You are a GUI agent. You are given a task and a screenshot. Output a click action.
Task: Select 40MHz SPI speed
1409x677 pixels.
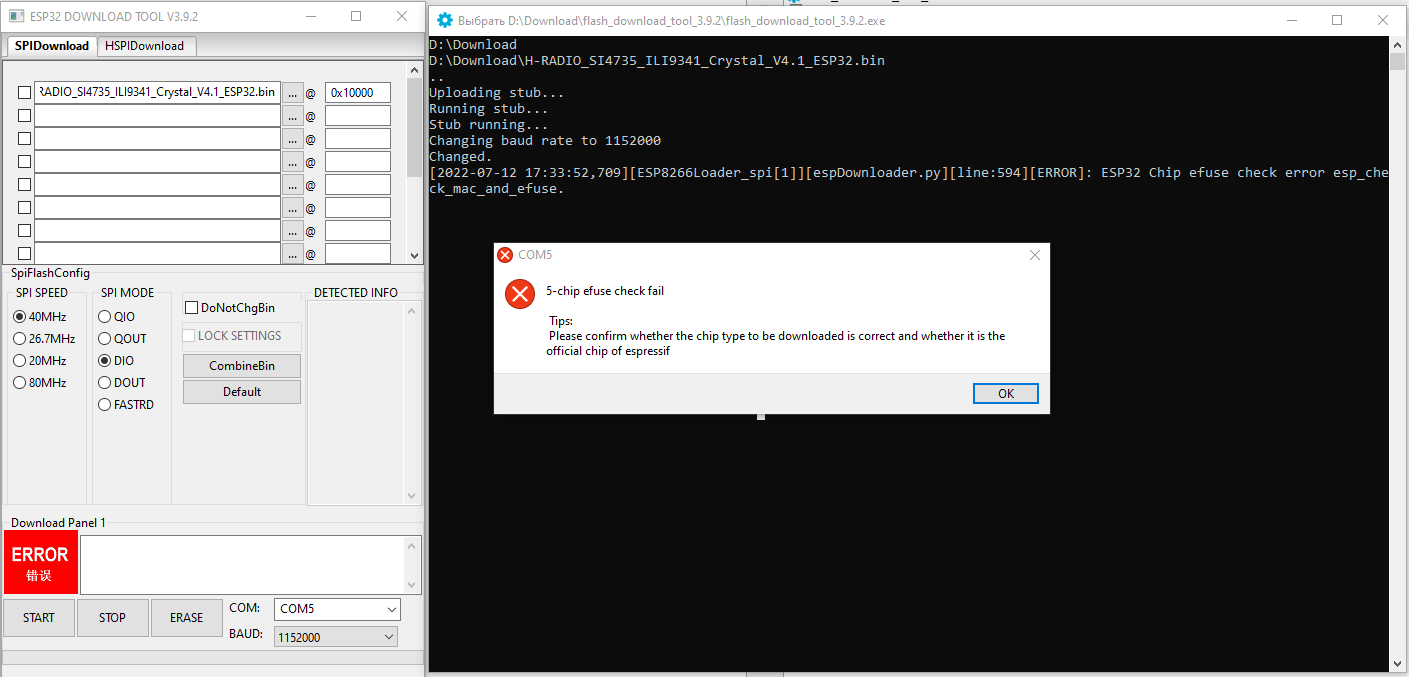pyautogui.click(x=20, y=316)
